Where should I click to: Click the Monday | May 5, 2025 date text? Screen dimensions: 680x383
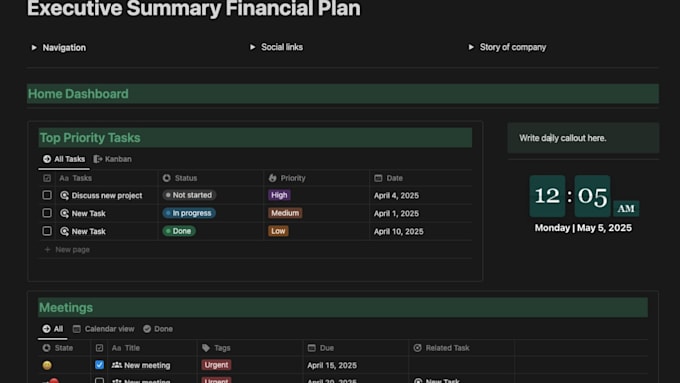pyautogui.click(x=583, y=228)
